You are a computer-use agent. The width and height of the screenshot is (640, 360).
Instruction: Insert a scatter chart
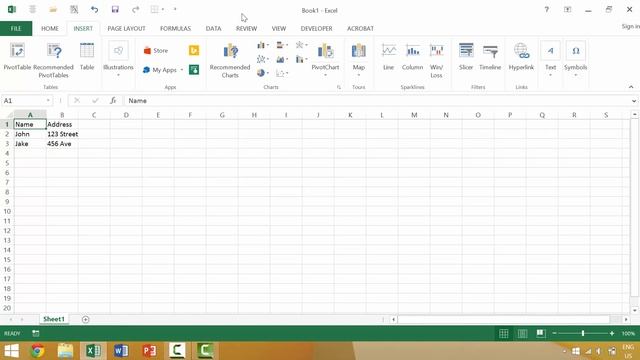[282, 73]
